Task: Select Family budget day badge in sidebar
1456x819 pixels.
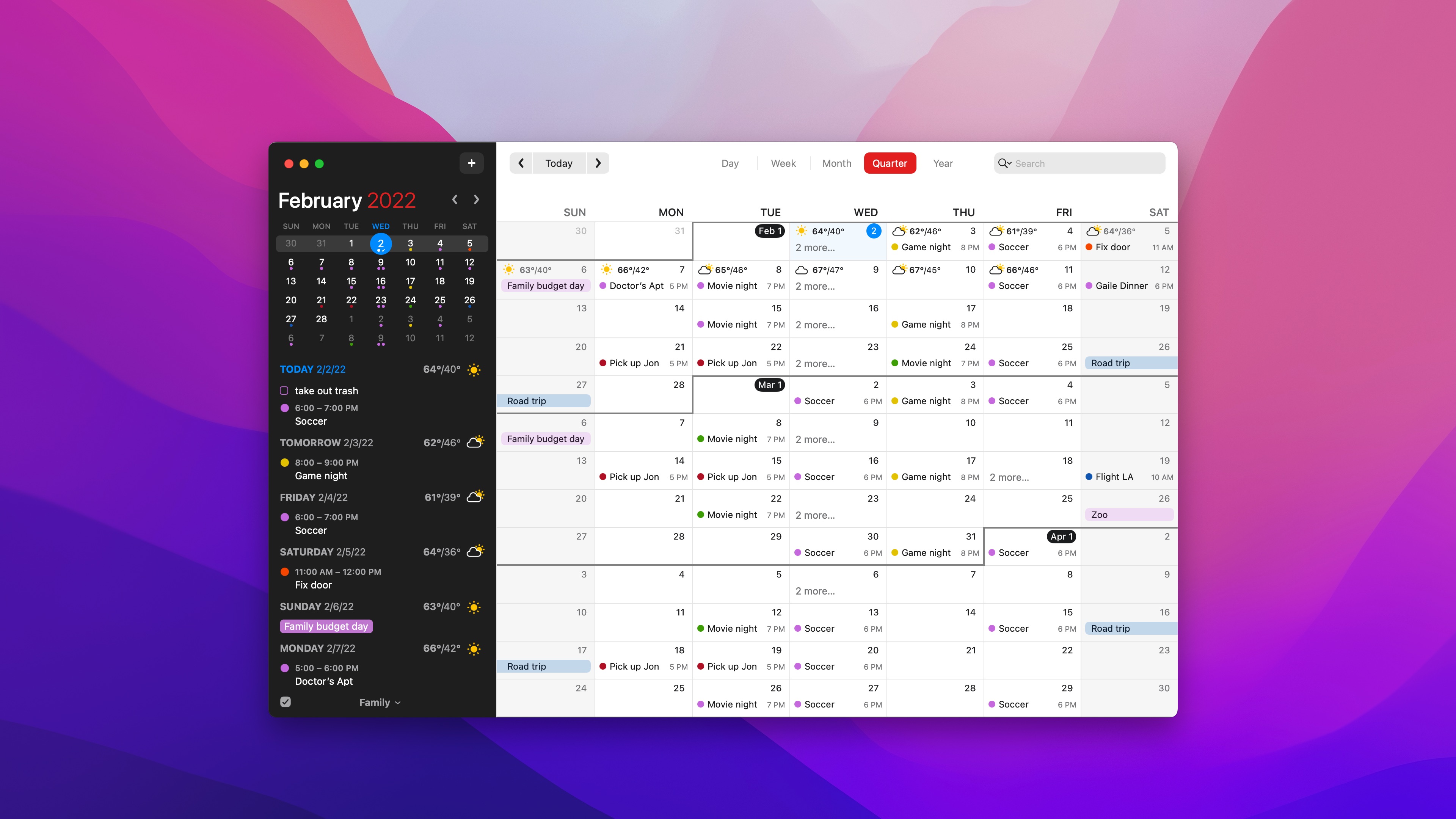Action: coord(326,626)
